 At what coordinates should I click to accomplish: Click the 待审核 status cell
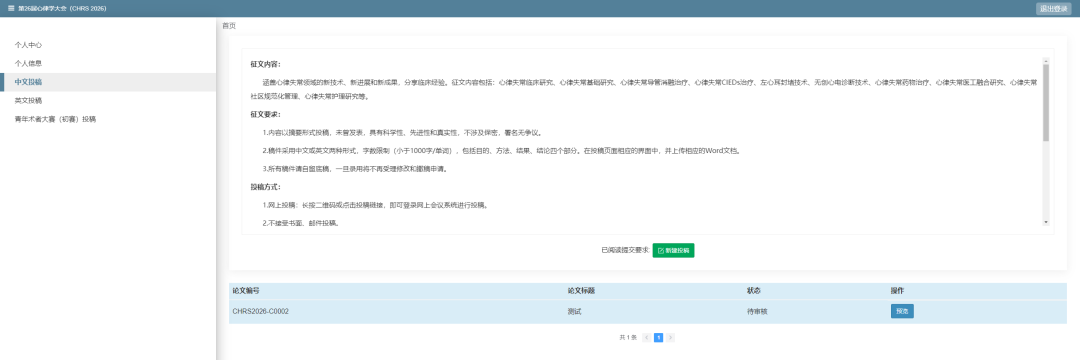758,311
